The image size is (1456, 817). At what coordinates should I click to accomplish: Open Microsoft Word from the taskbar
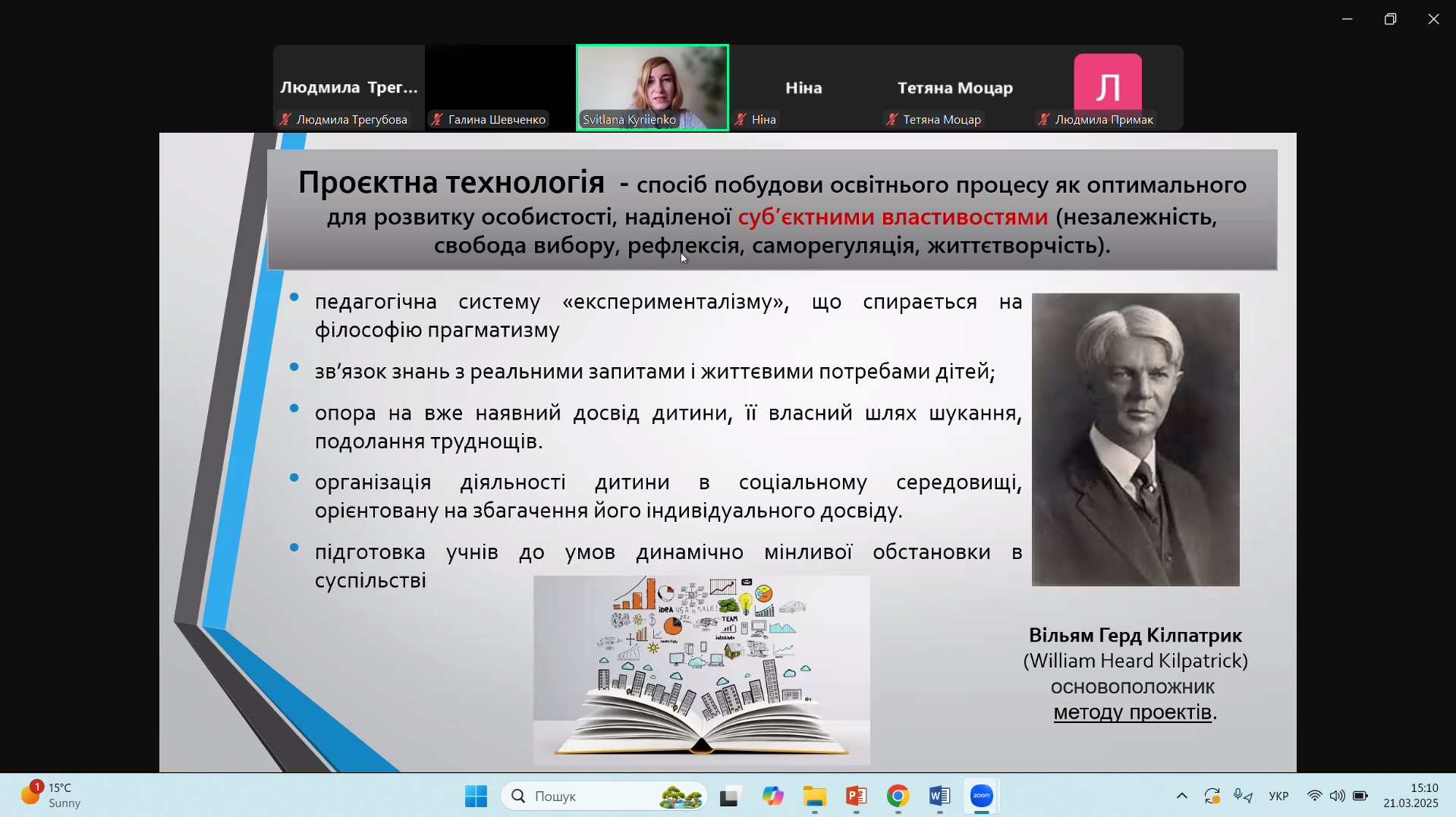(x=939, y=796)
